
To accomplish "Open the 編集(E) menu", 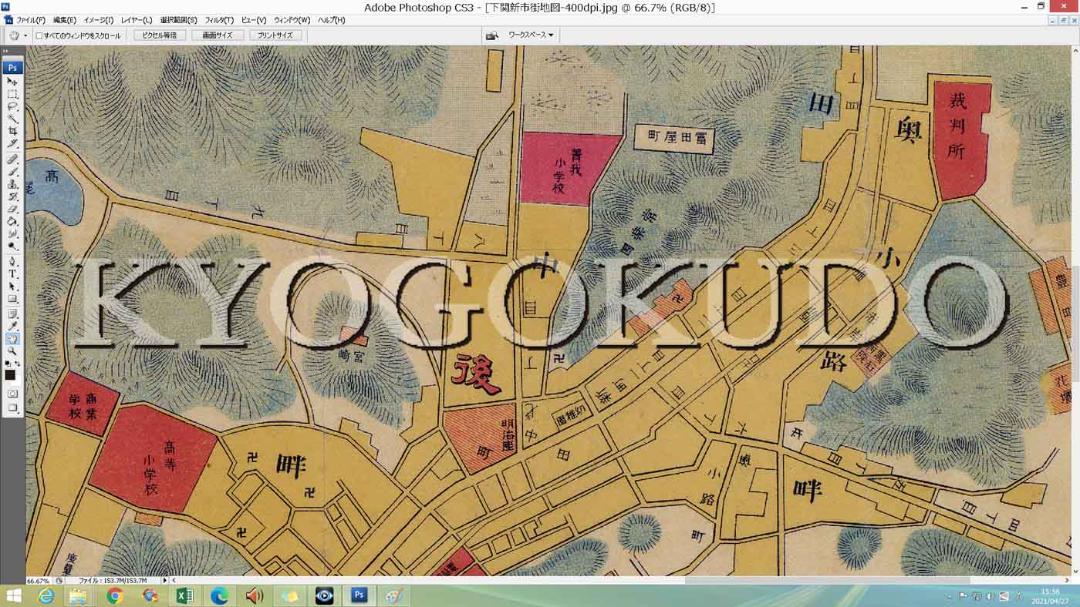I will click(65, 20).
